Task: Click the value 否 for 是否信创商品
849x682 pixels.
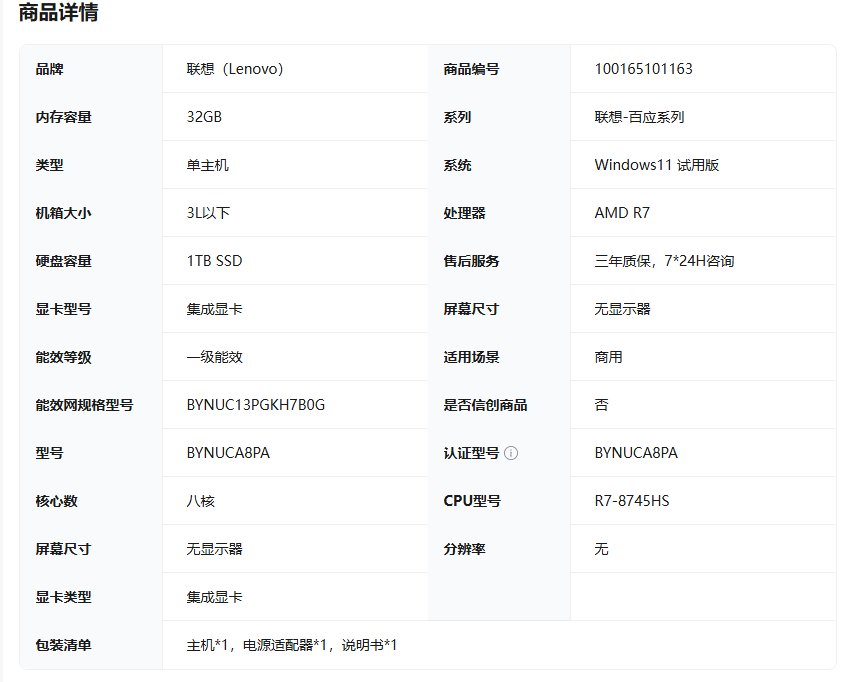Action: 602,405
